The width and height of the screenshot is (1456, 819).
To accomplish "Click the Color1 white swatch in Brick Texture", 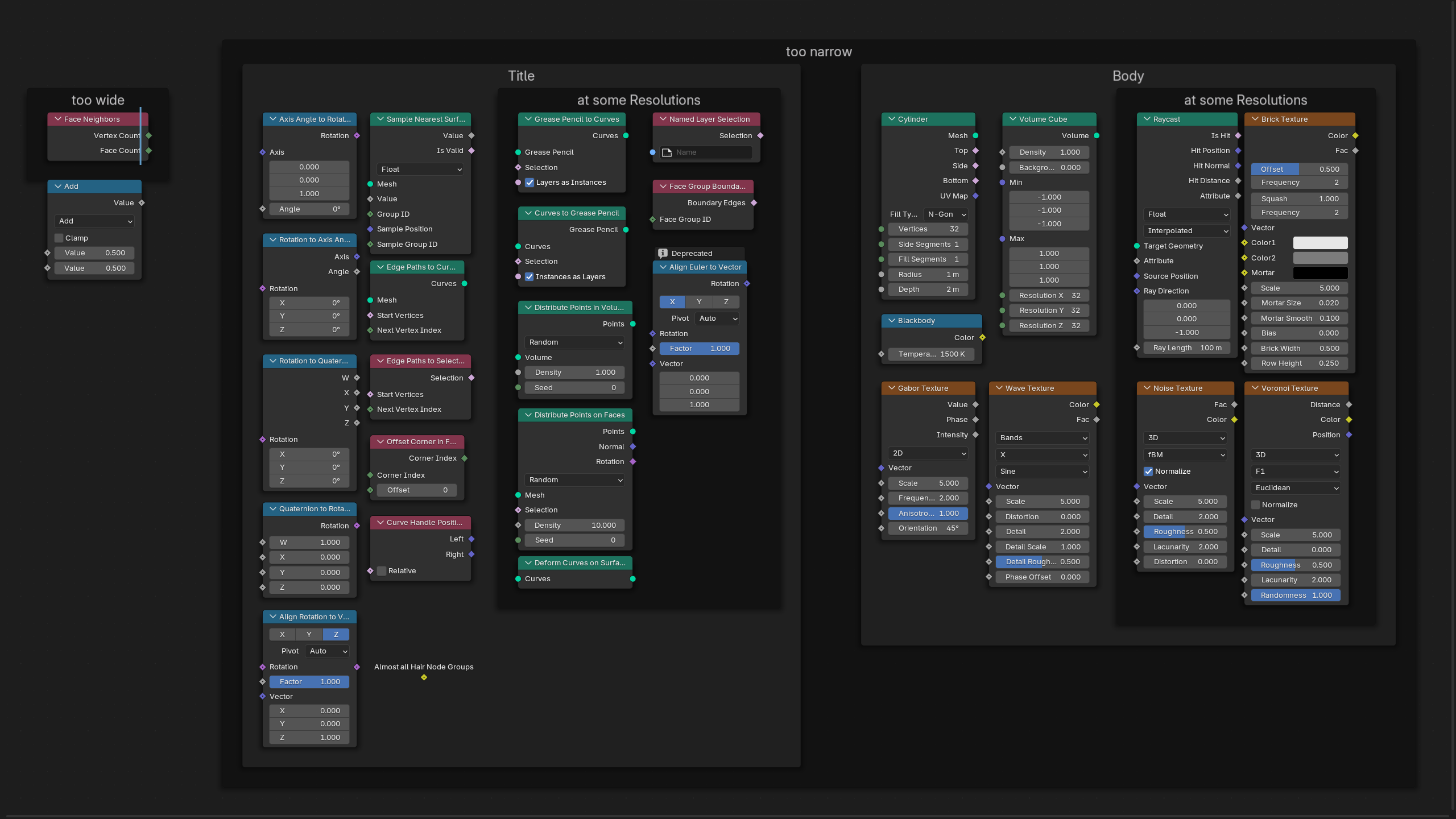I will coord(1321,243).
